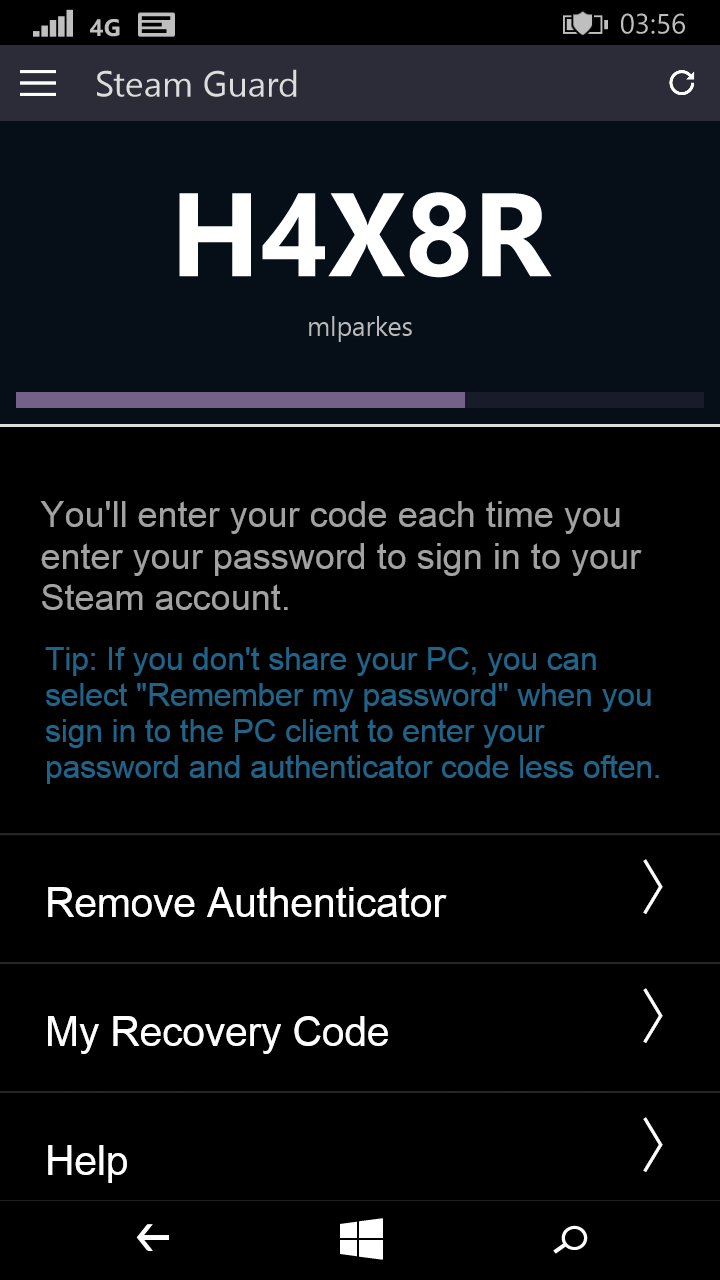Screen dimensions: 720x1280
Task: Expand My Recovery Code chevron
Action: (652, 1016)
